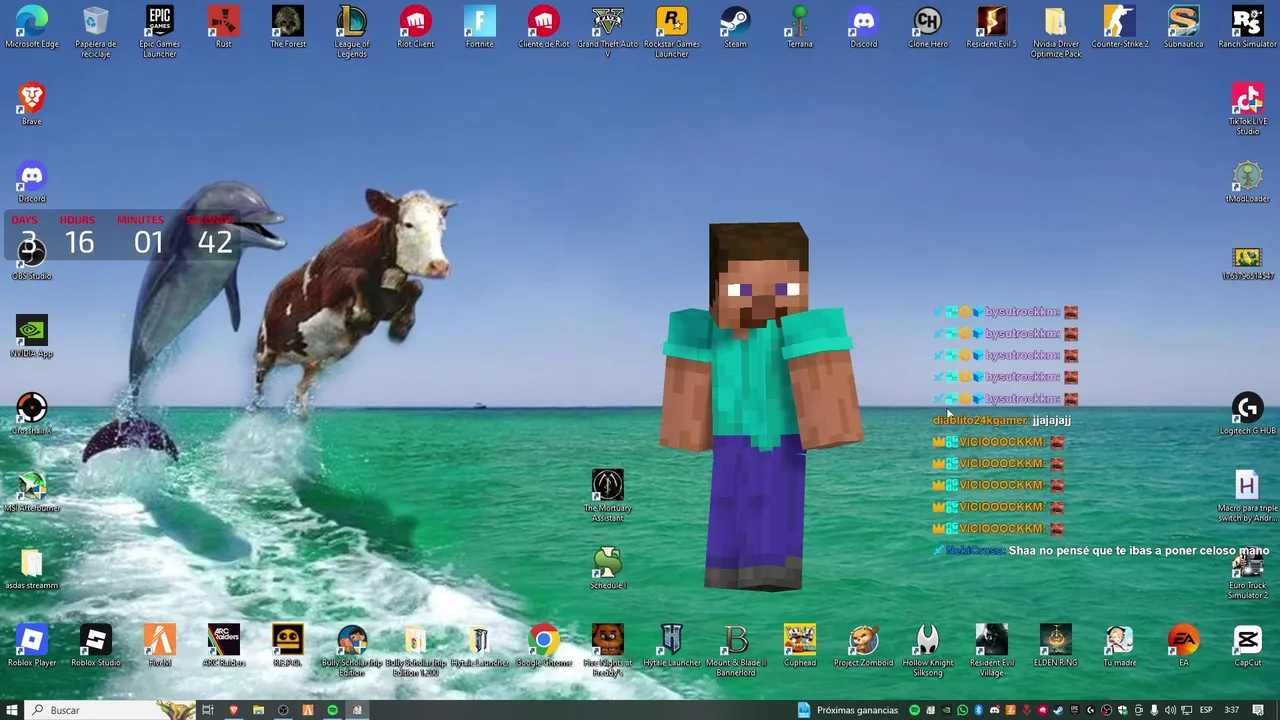Select the Schedule I desktop shortcut
The width and height of the screenshot is (1280, 720).
(x=608, y=569)
